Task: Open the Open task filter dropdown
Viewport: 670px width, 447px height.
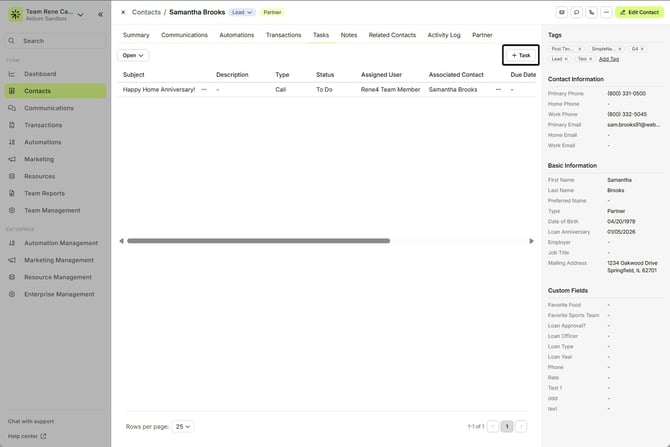Action: click(133, 56)
